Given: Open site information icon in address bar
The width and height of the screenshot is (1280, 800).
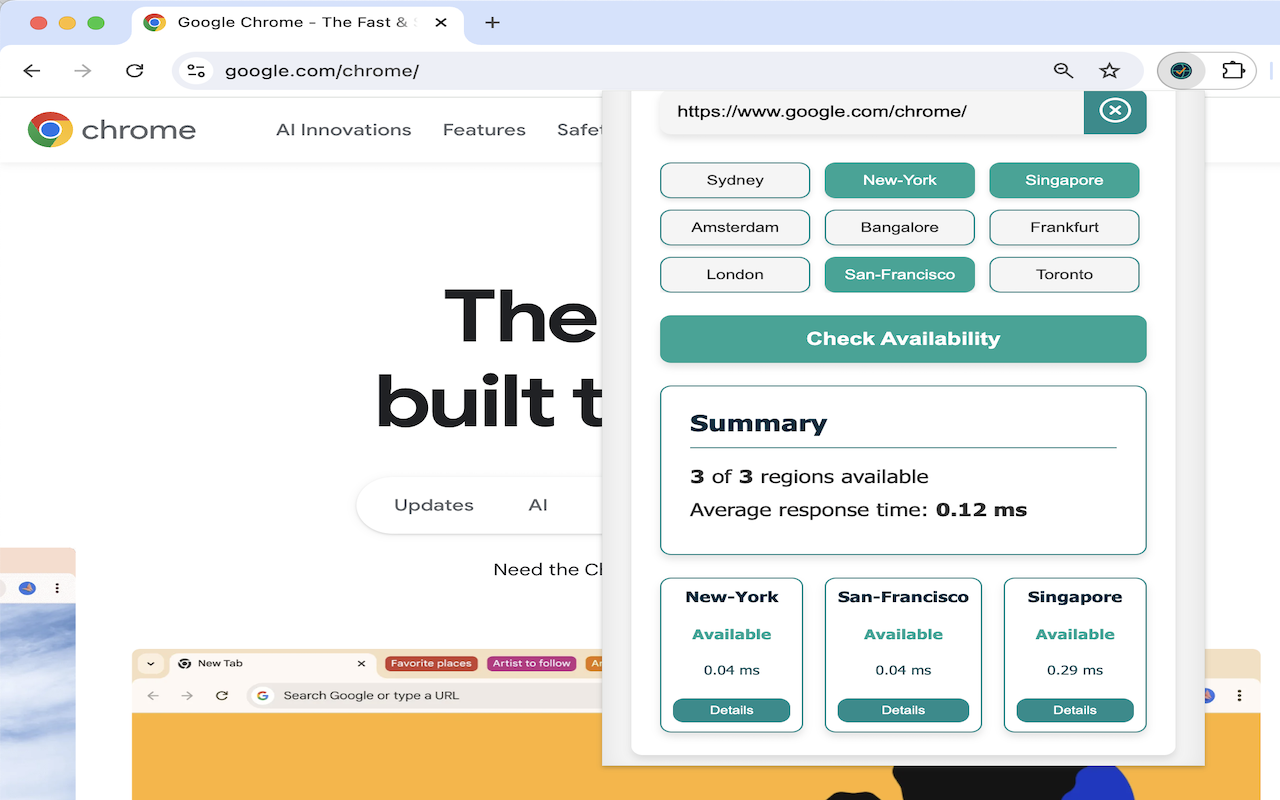Looking at the screenshot, I should [197, 71].
